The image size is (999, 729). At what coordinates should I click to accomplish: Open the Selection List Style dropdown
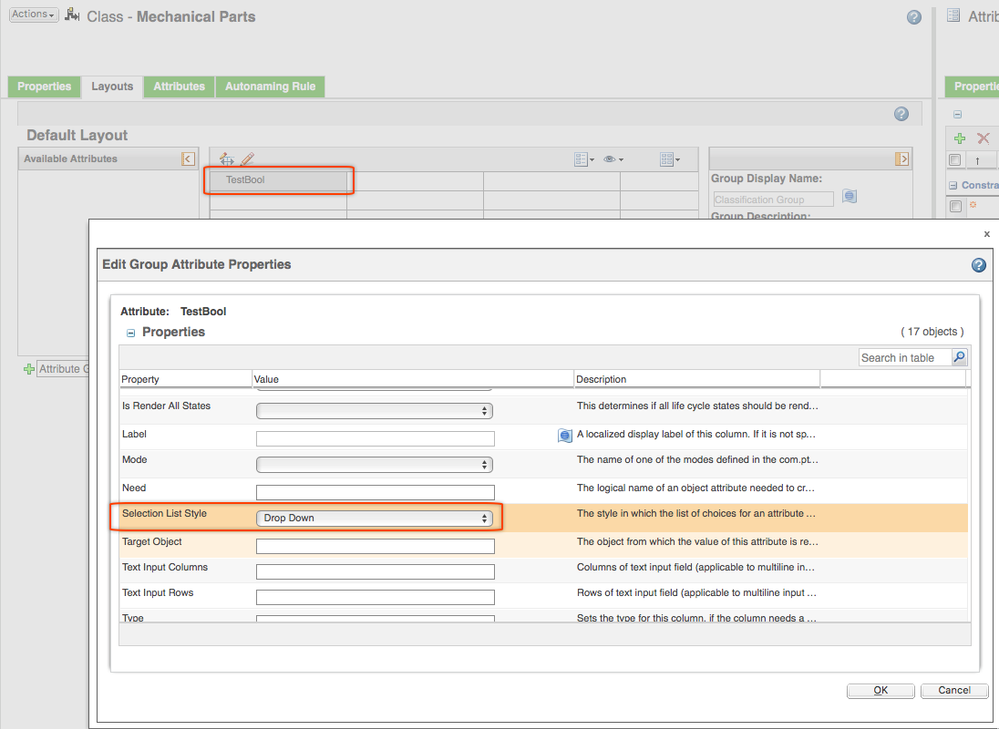tap(374, 518)
